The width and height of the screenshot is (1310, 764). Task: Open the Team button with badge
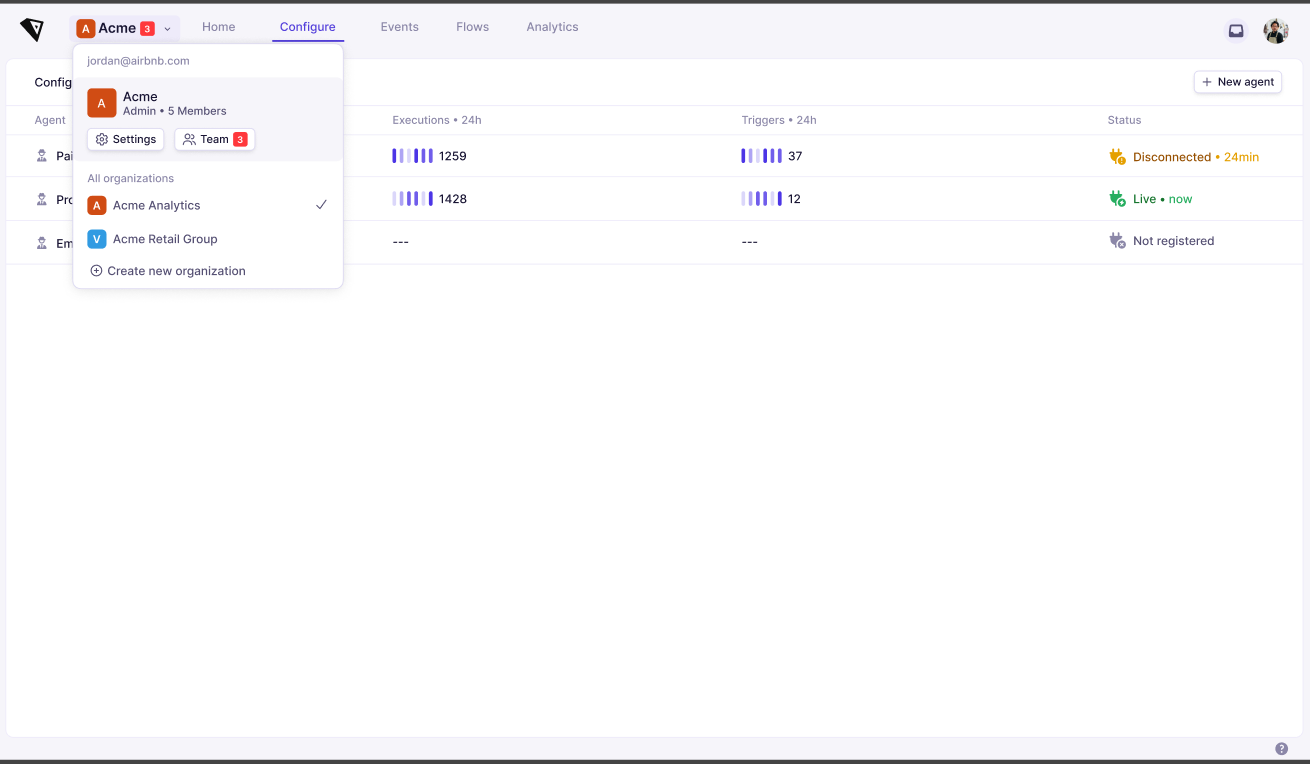(215, 139)
